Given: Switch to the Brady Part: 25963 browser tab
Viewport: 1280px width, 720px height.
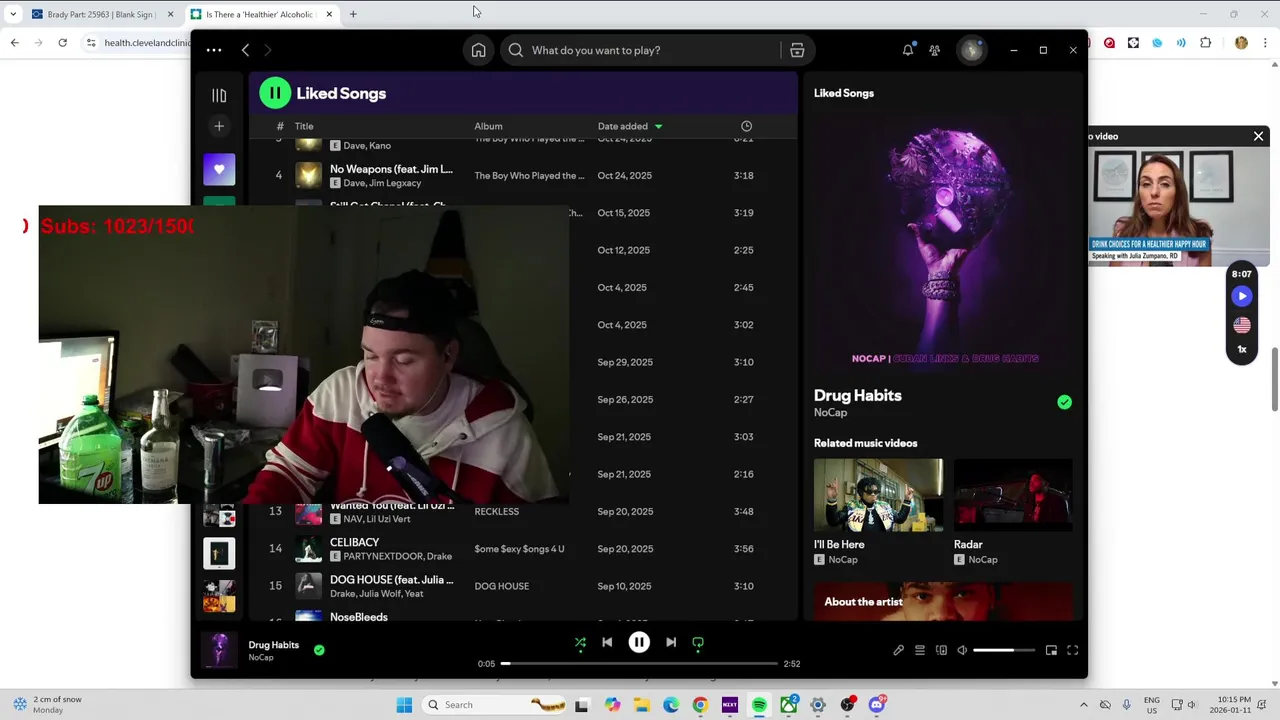Looking at the screenshot, I should 100,14.
